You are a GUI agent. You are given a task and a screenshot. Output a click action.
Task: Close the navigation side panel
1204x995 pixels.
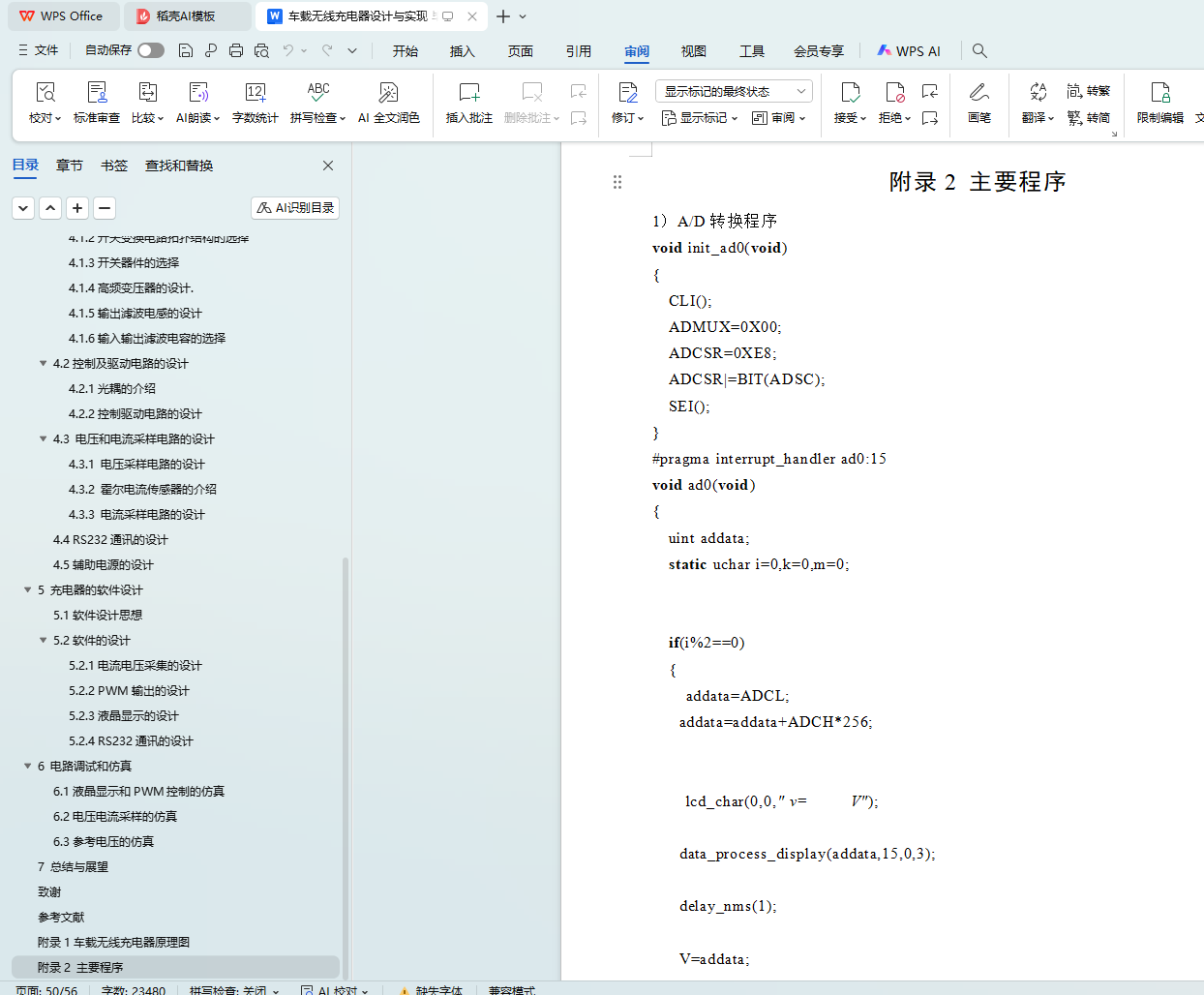click(x=328, y=166)
